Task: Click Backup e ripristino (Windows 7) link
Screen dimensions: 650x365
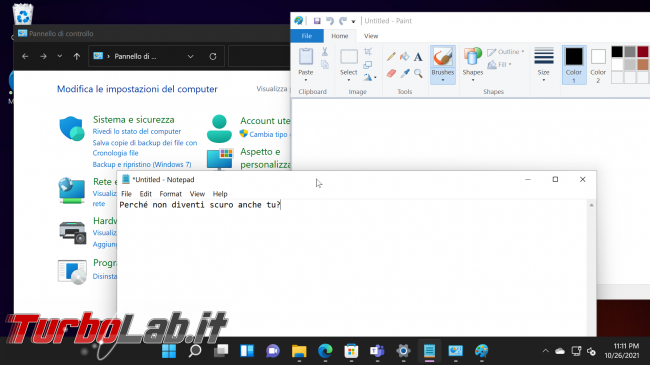Action: coord(142,165)
